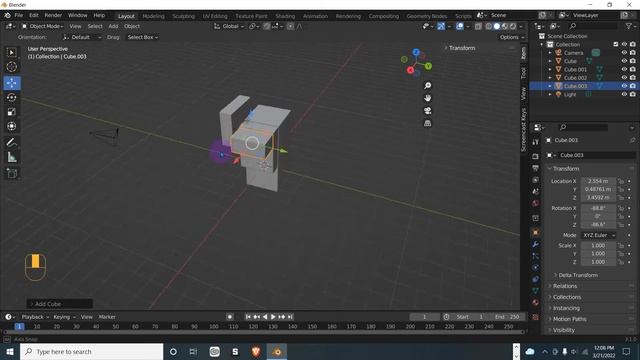Open the Object Data green triangle tab
This screenshot has width=640, height=360.
tap(536, 291)
